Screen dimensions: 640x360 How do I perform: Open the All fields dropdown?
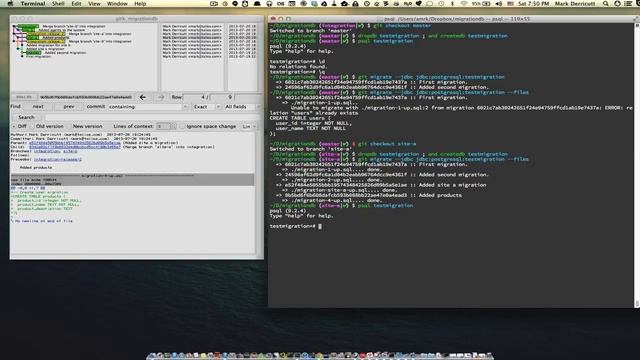pyautogui.click(x=242, y=107)
